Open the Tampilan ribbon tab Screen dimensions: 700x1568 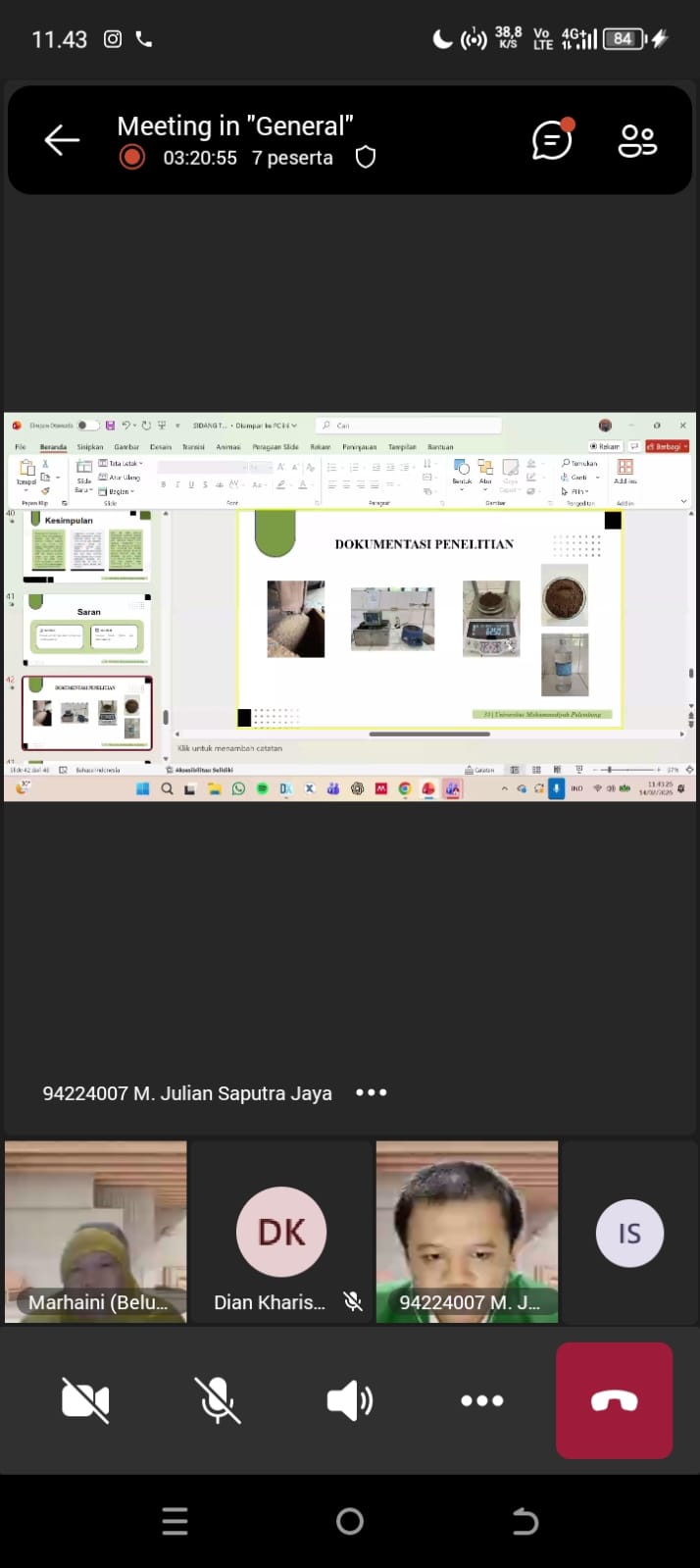402,447
